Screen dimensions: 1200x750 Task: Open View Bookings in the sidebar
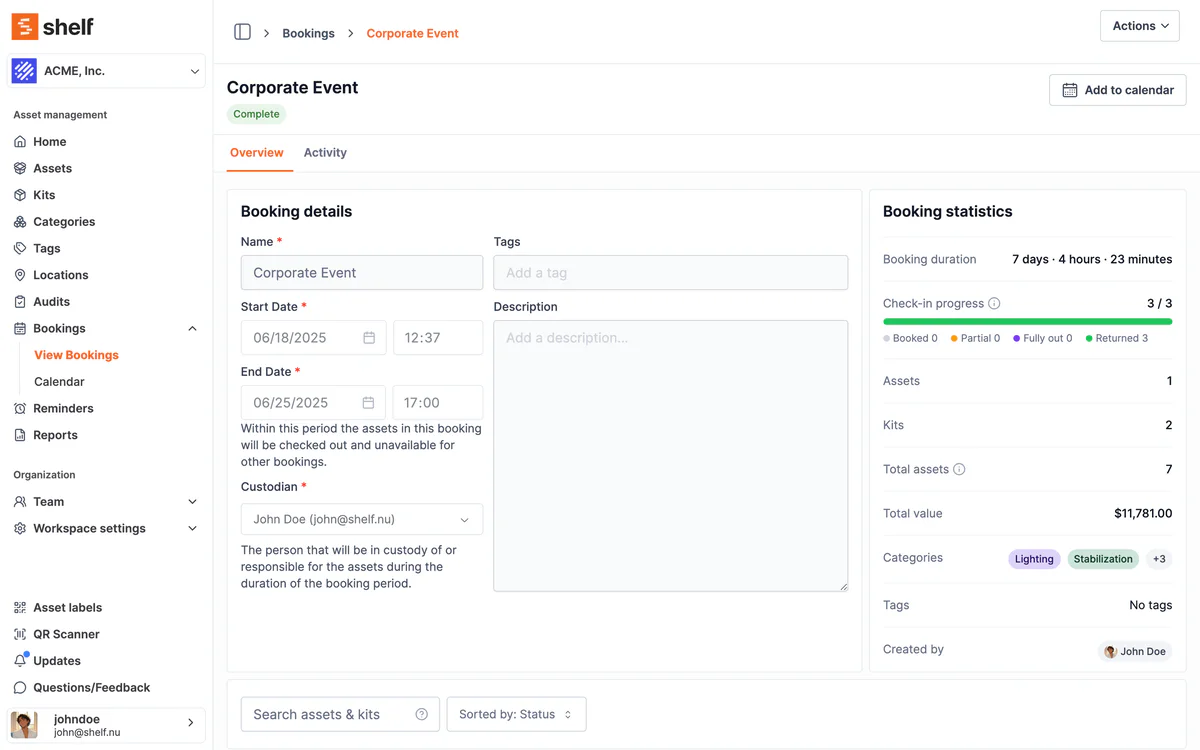(76, 355)
